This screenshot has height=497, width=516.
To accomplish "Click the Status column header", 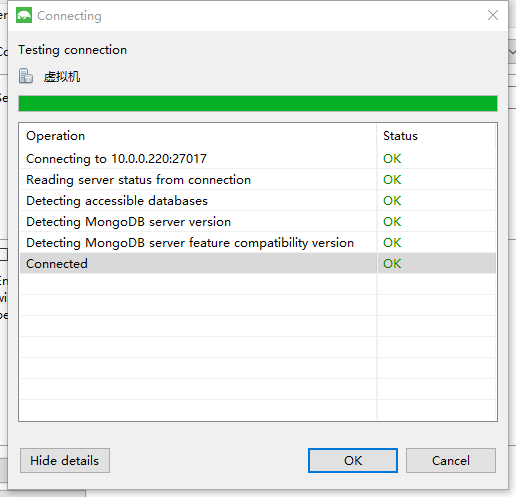I will click(x=437, y=136).
